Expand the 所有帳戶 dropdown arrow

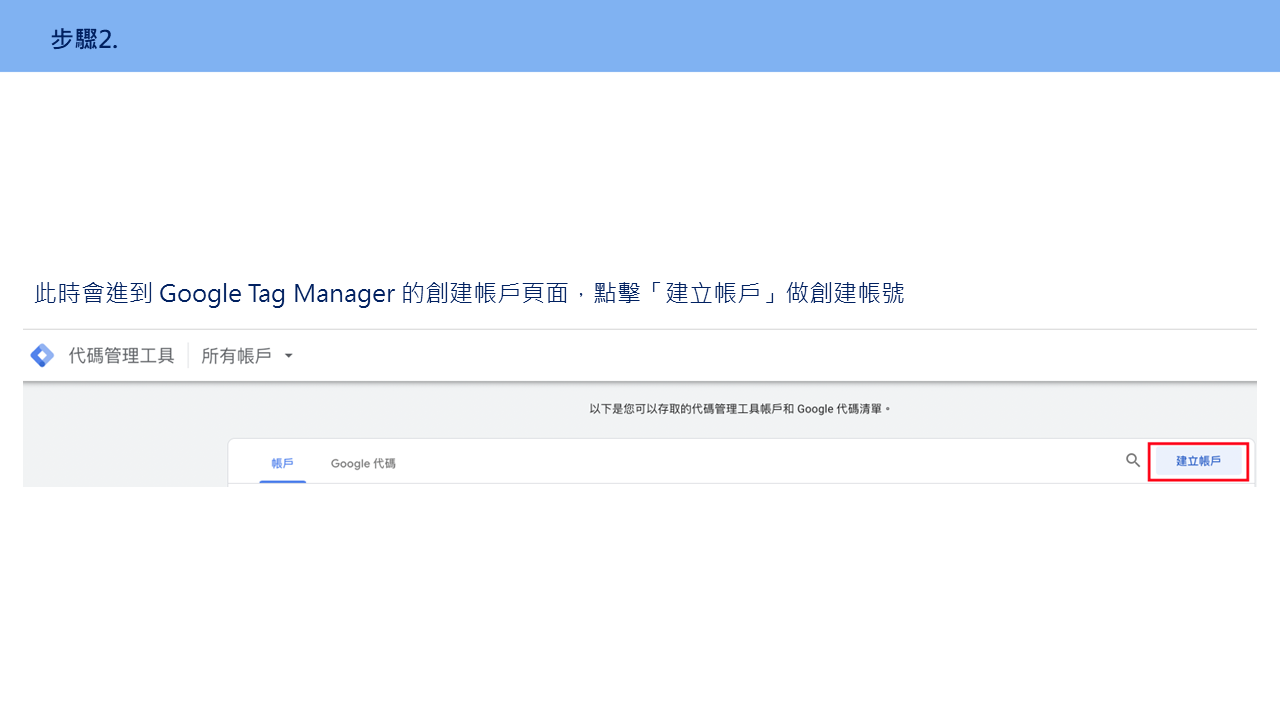click(x=288, y=356)
